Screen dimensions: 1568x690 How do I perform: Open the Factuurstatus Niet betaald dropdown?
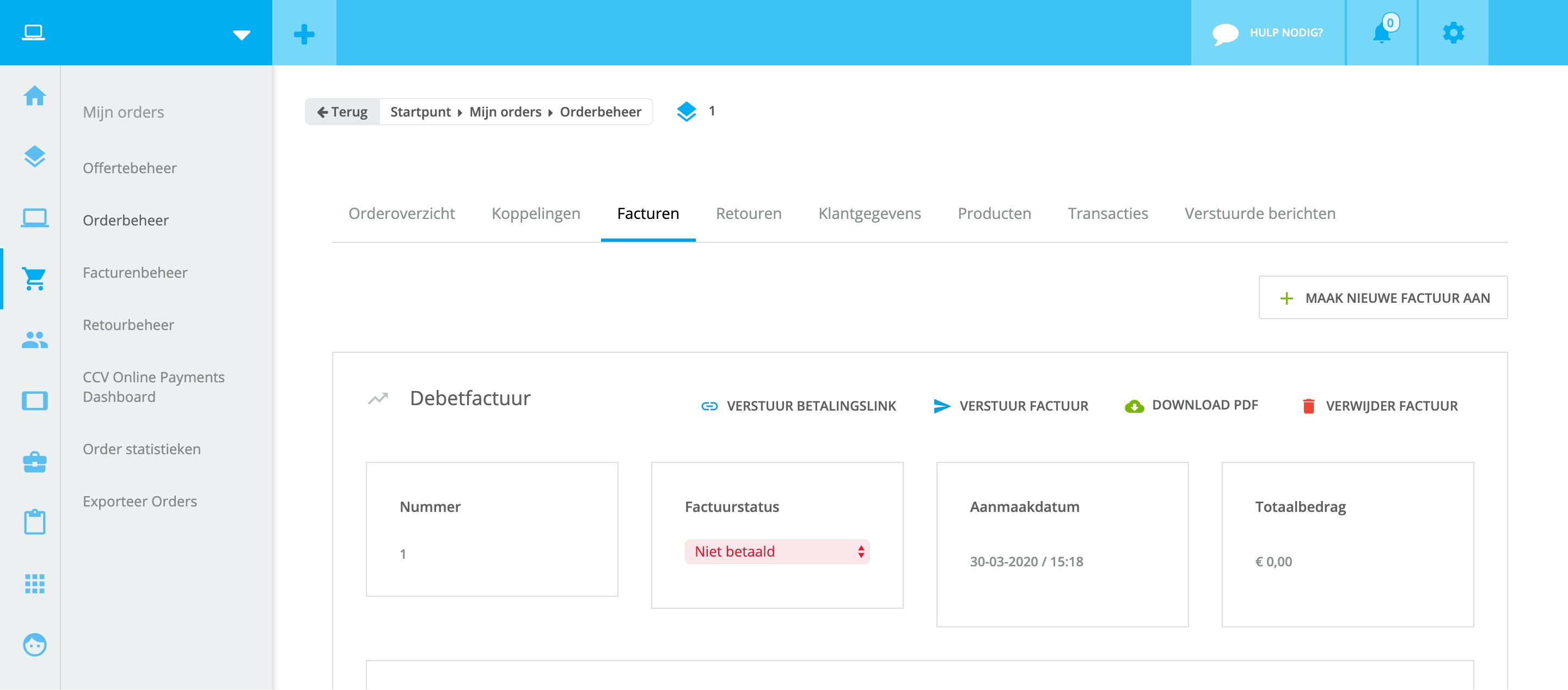777,552
